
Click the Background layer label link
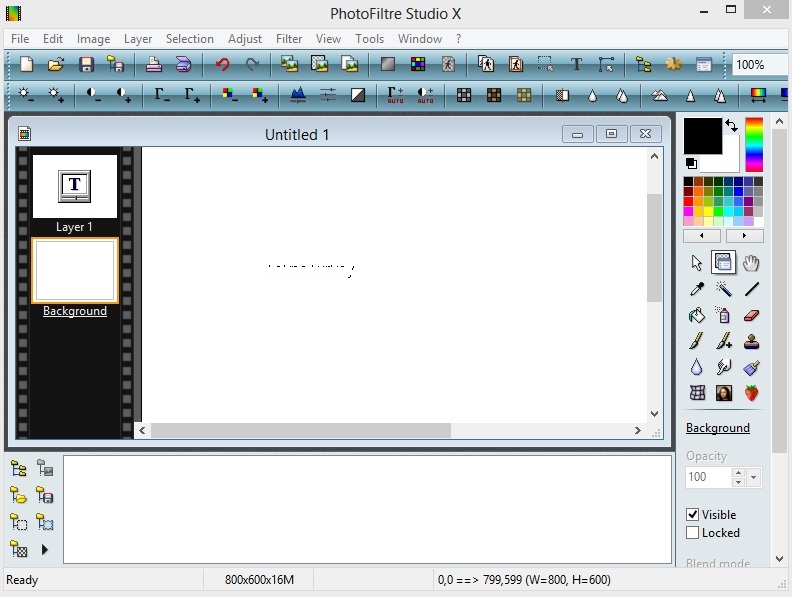(x=75, y=311)
